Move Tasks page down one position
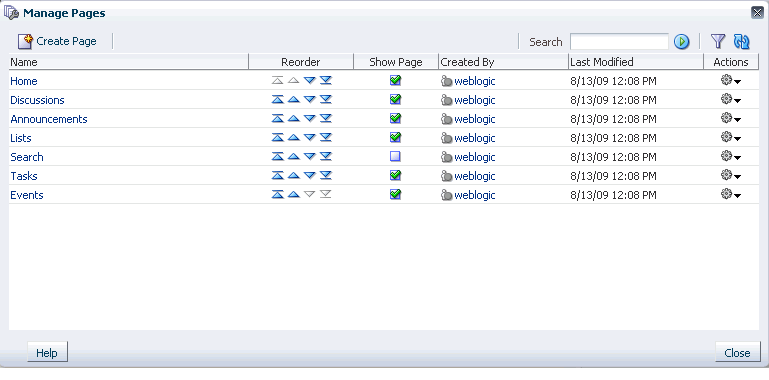The height and width of the screenshot is (380, 769). (309, 176)
